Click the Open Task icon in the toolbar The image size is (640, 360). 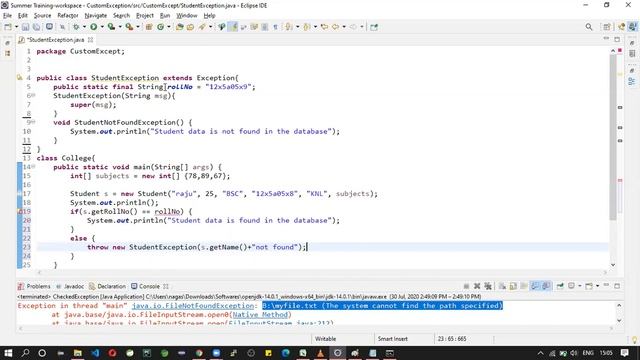click(x=190, y=27)
